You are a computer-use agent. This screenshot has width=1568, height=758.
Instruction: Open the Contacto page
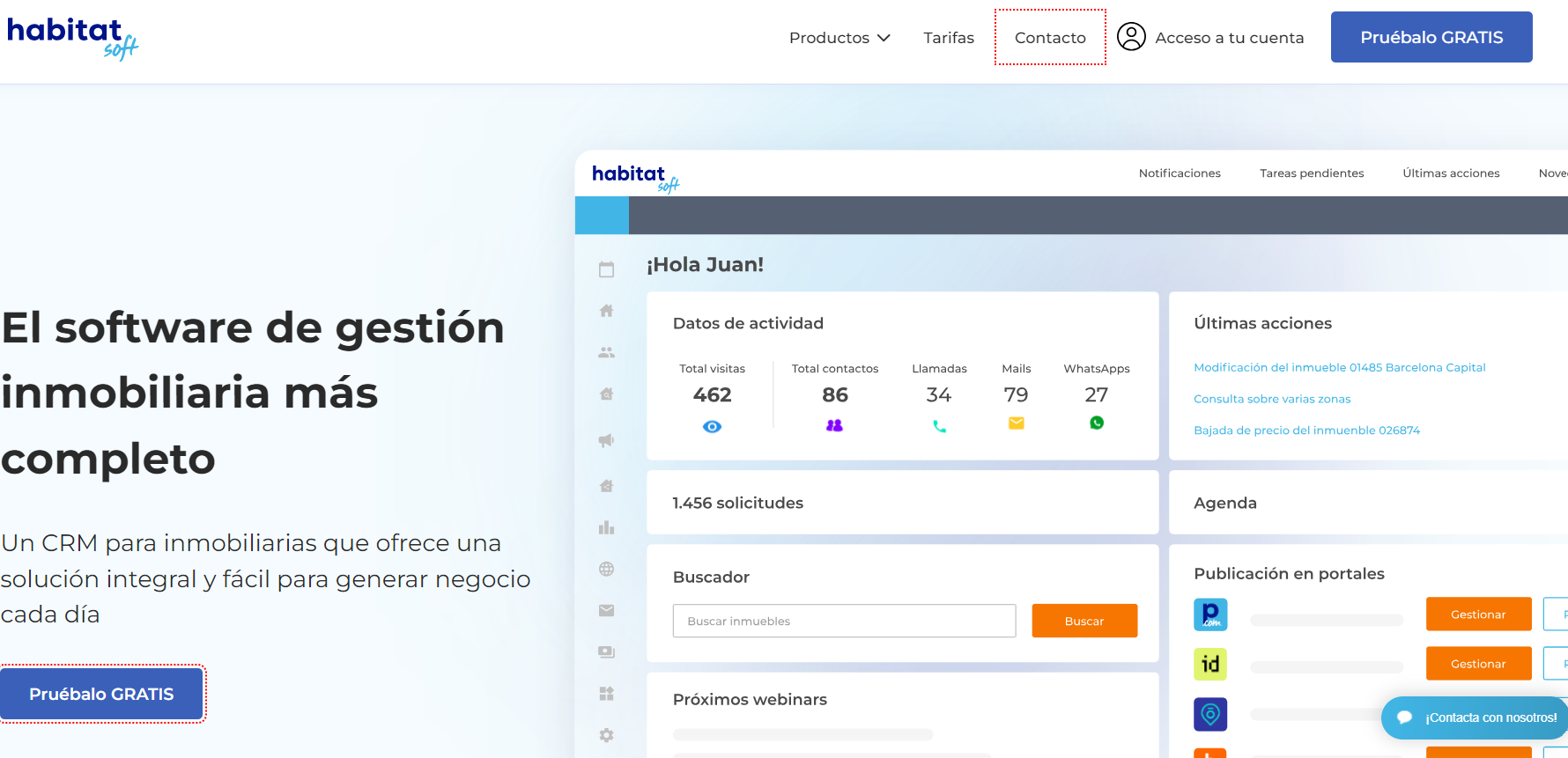click(1050, 38)
